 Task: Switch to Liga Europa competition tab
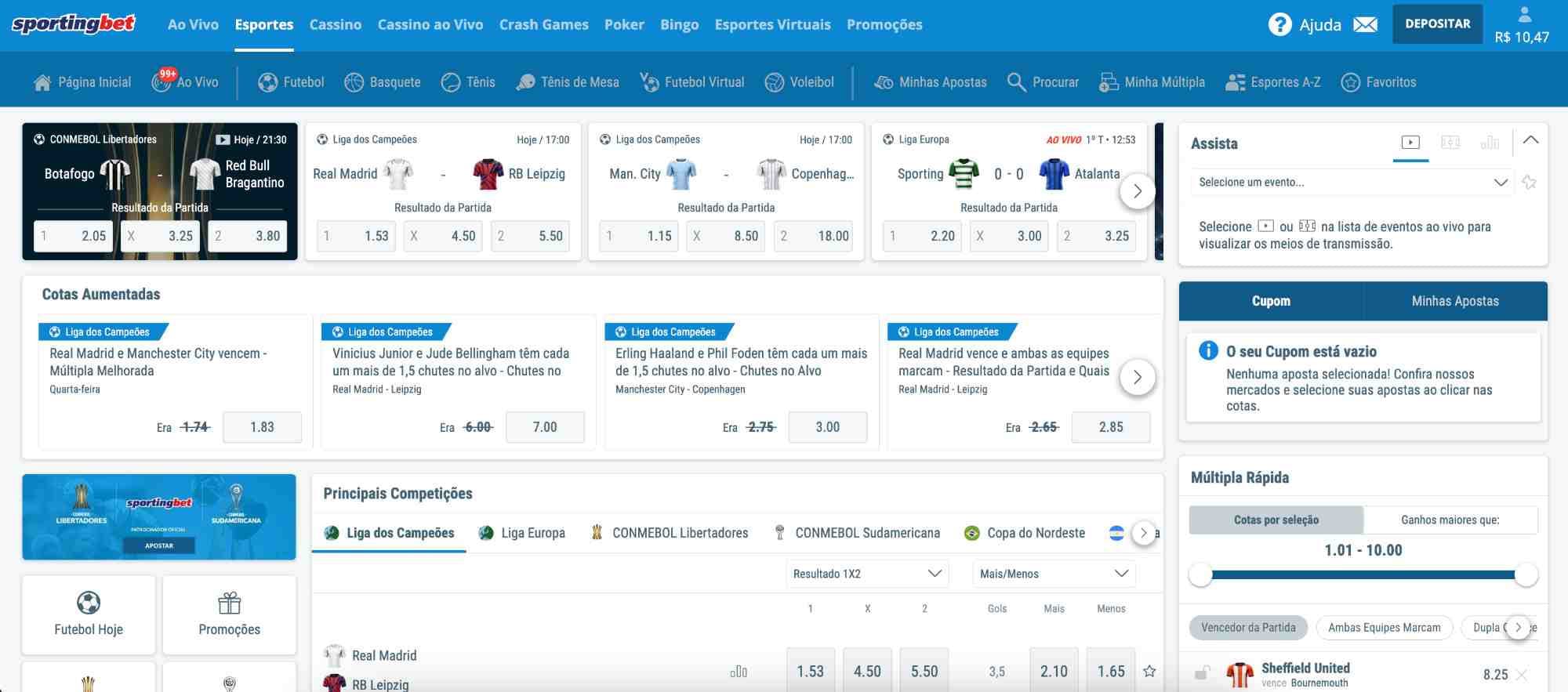coord(521,533)
